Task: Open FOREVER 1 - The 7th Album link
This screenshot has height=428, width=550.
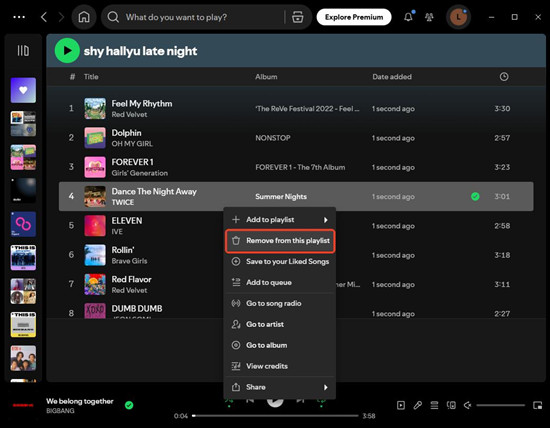Action: pos(300,167)
